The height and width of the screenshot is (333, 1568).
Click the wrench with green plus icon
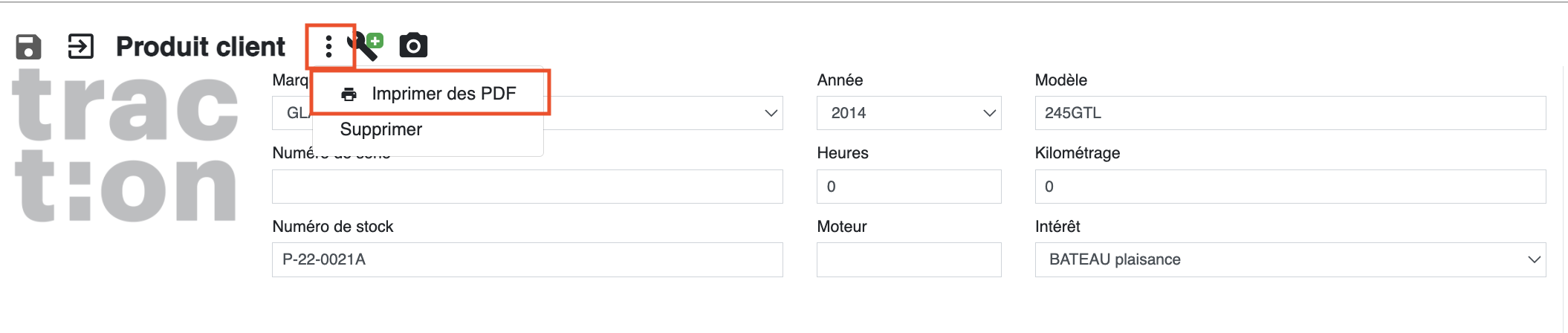point(366,45)
